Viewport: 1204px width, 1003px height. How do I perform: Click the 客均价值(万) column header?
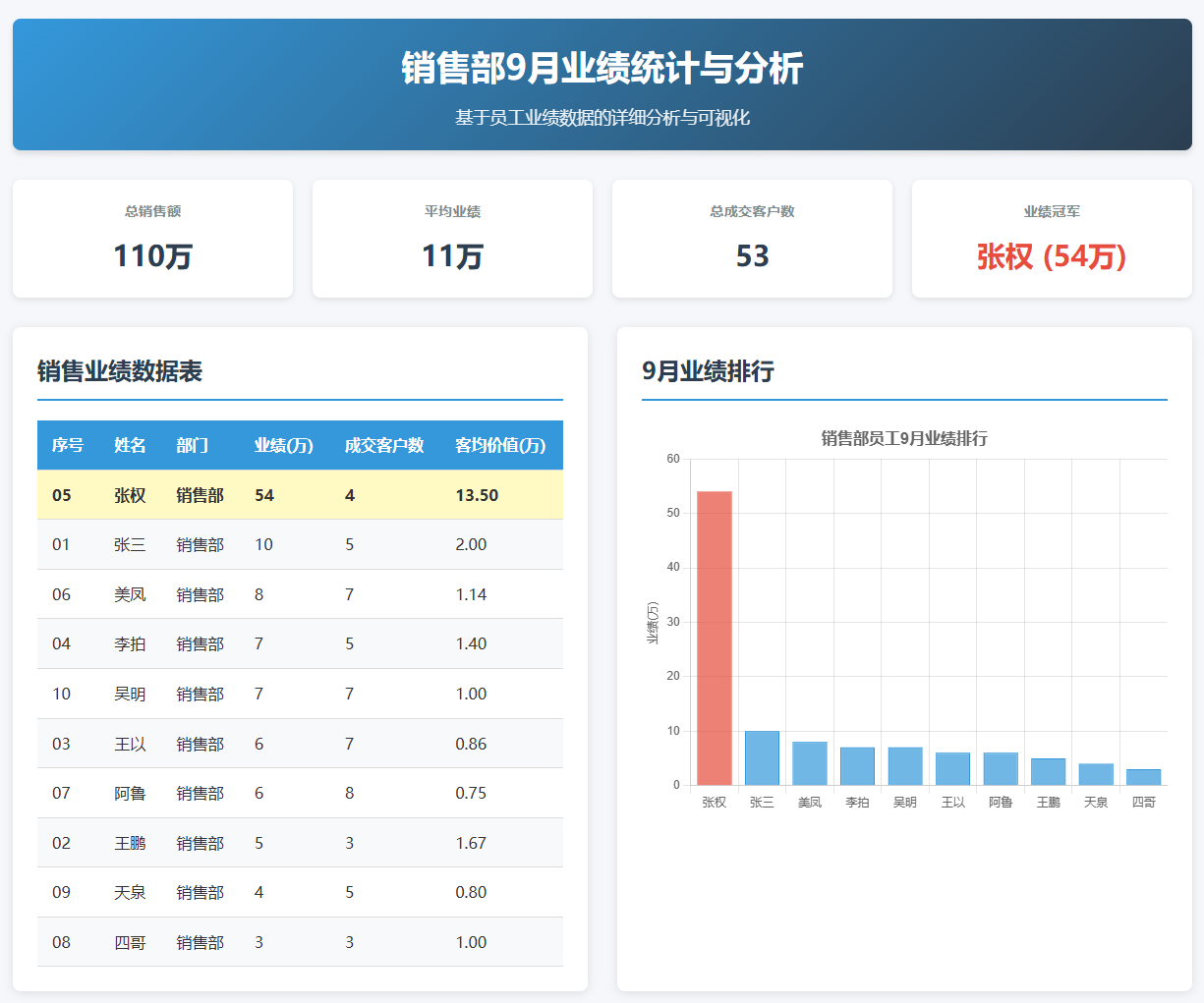(500, 445)
